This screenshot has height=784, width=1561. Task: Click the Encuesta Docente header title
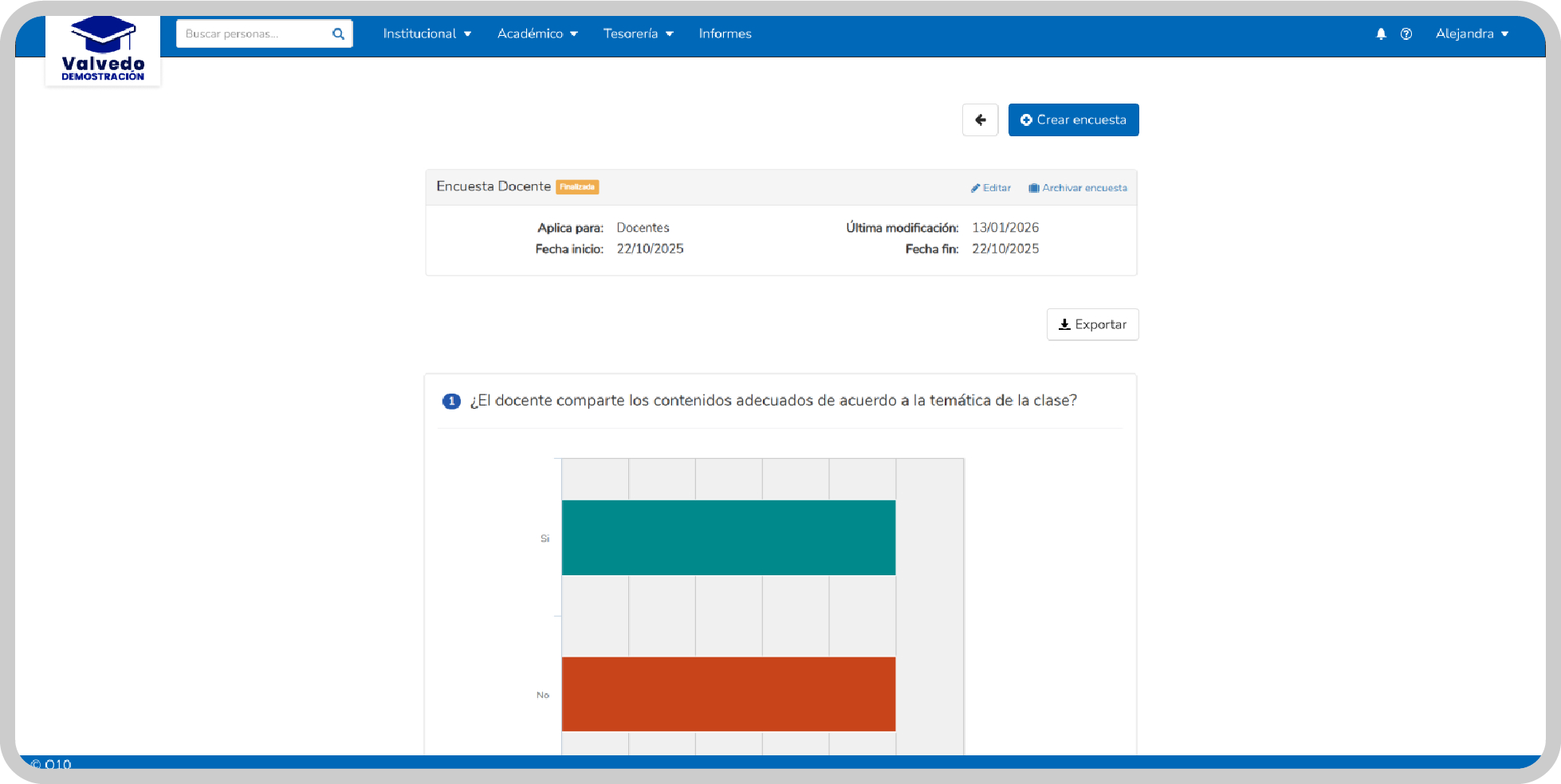(x=493, y=186)
